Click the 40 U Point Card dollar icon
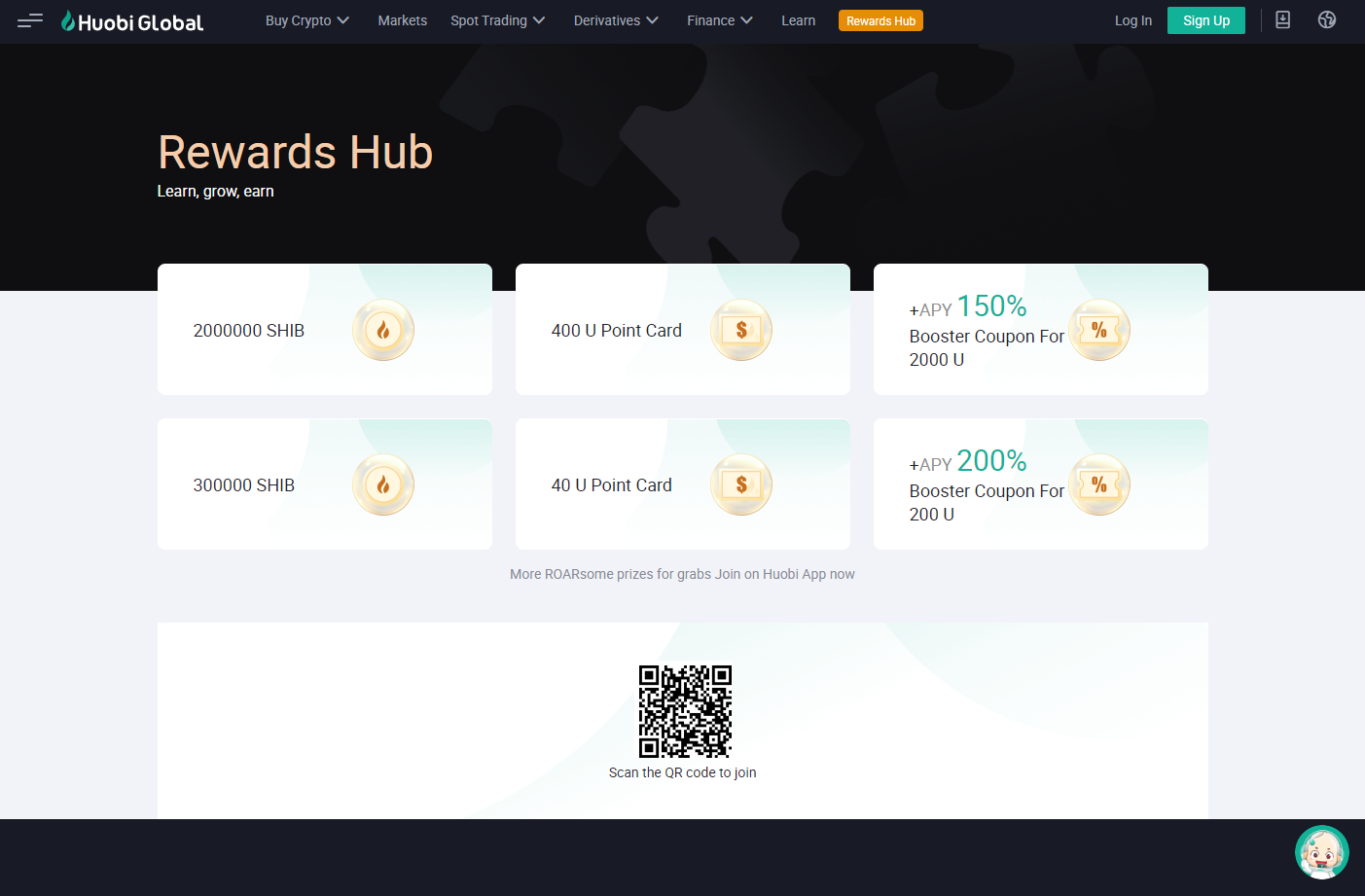Image resolution: width=1365 pixels, height=896 pixels. [x=741, y=484]
